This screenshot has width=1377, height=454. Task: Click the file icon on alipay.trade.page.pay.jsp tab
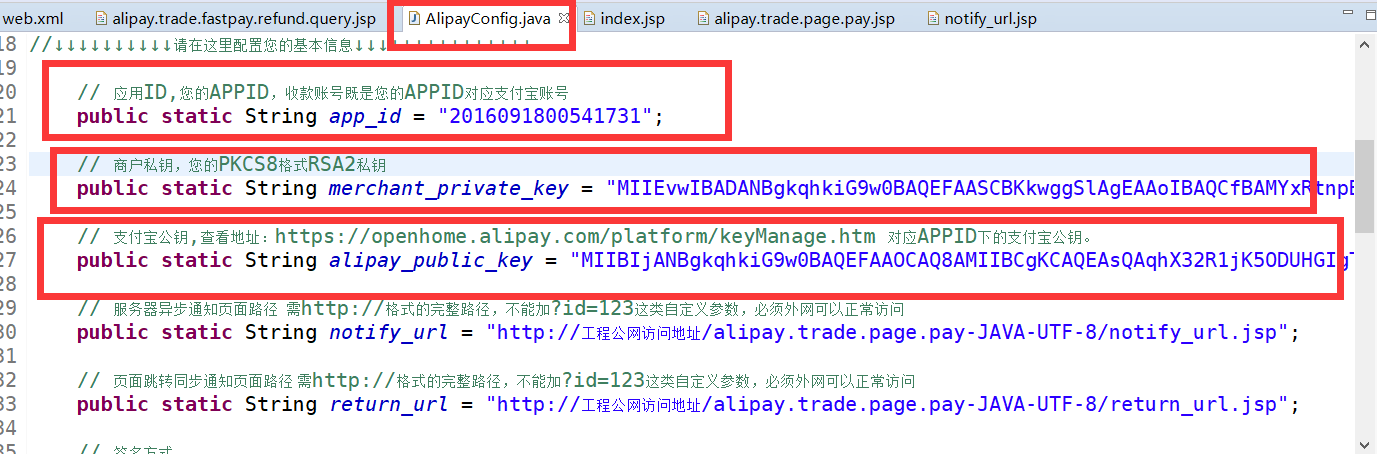703,18
